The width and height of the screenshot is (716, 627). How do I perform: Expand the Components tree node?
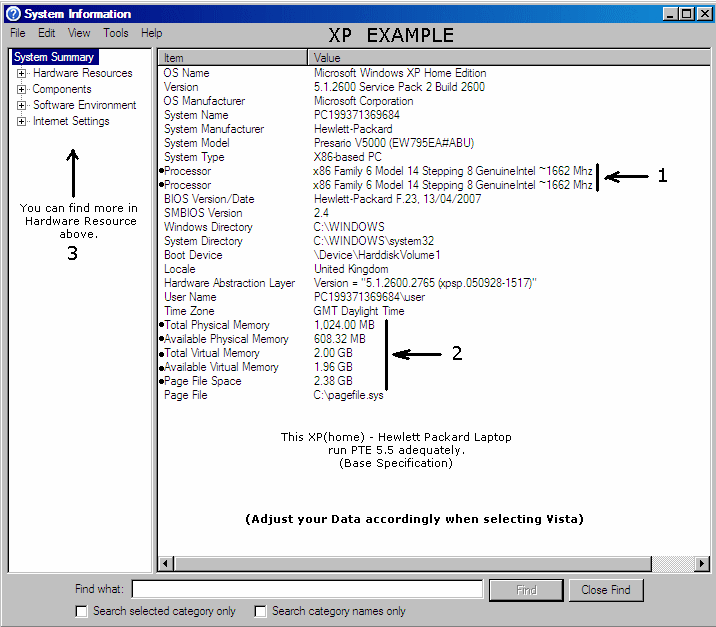point(22,90)
